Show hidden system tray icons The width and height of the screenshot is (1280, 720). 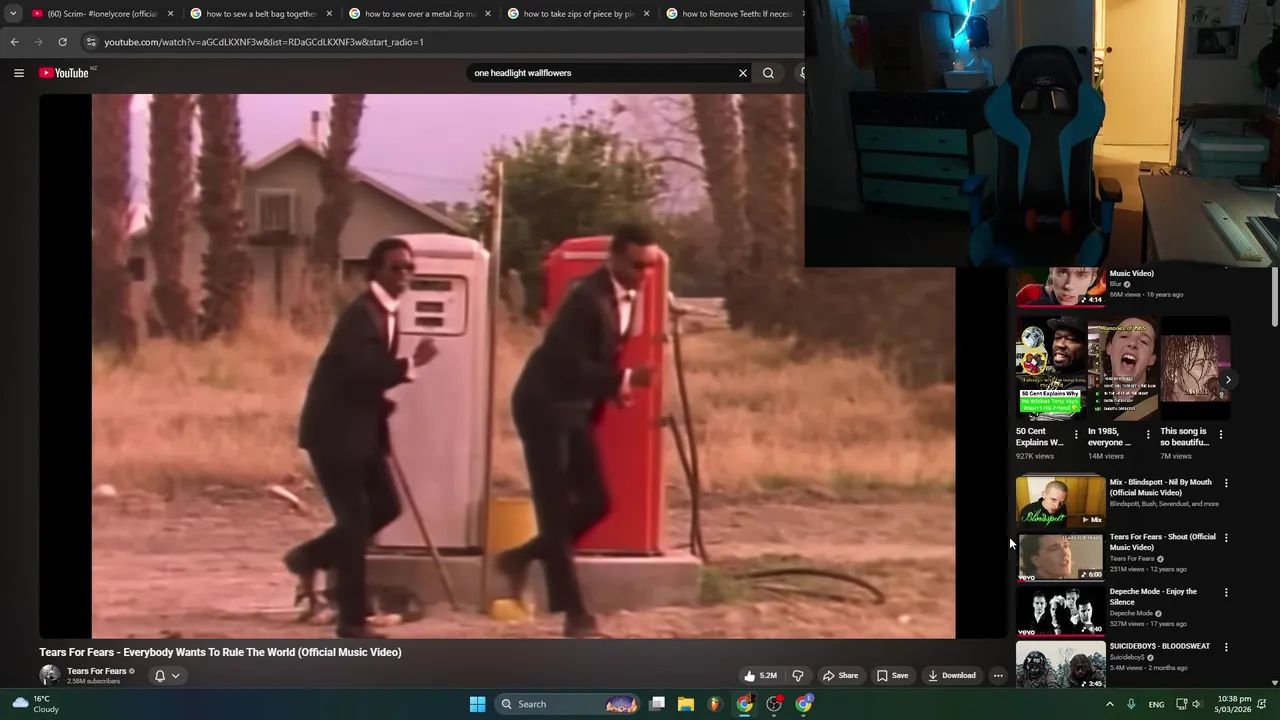1109,704
